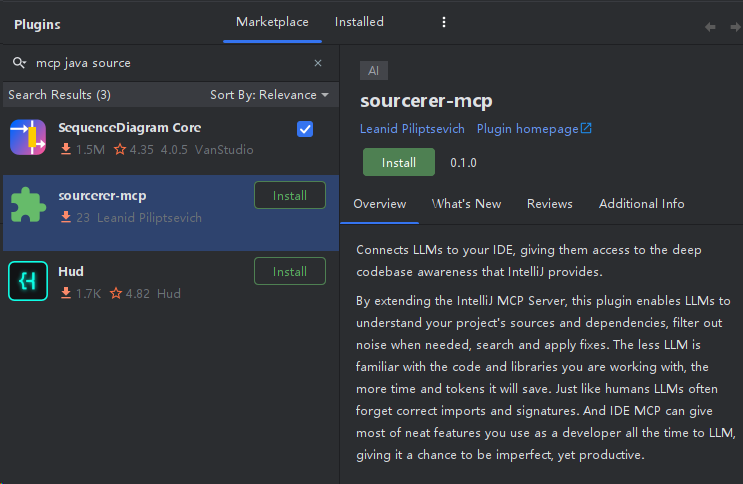Go forward with the right arrow
743x484 pixels.
[735, 27]
